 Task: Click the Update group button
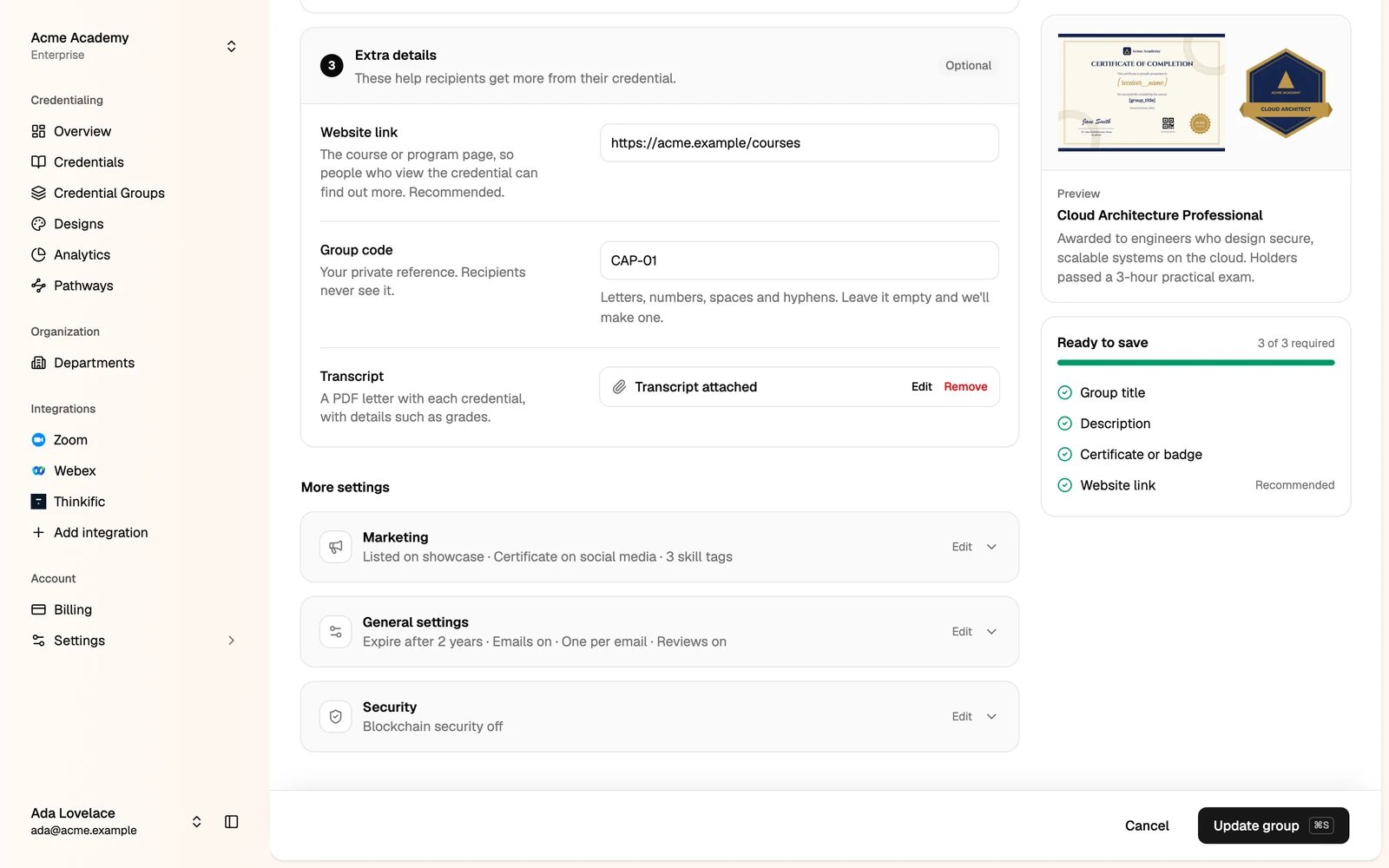[1273, 825]
